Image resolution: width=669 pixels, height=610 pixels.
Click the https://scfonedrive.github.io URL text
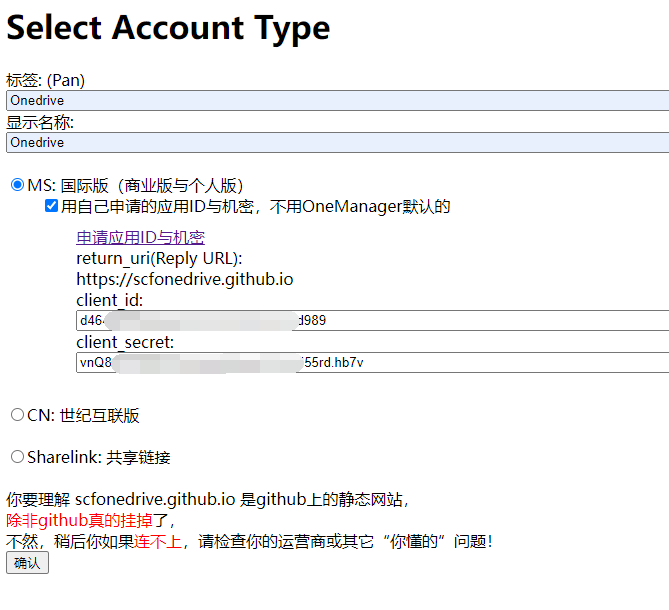(x=185, y=279)
